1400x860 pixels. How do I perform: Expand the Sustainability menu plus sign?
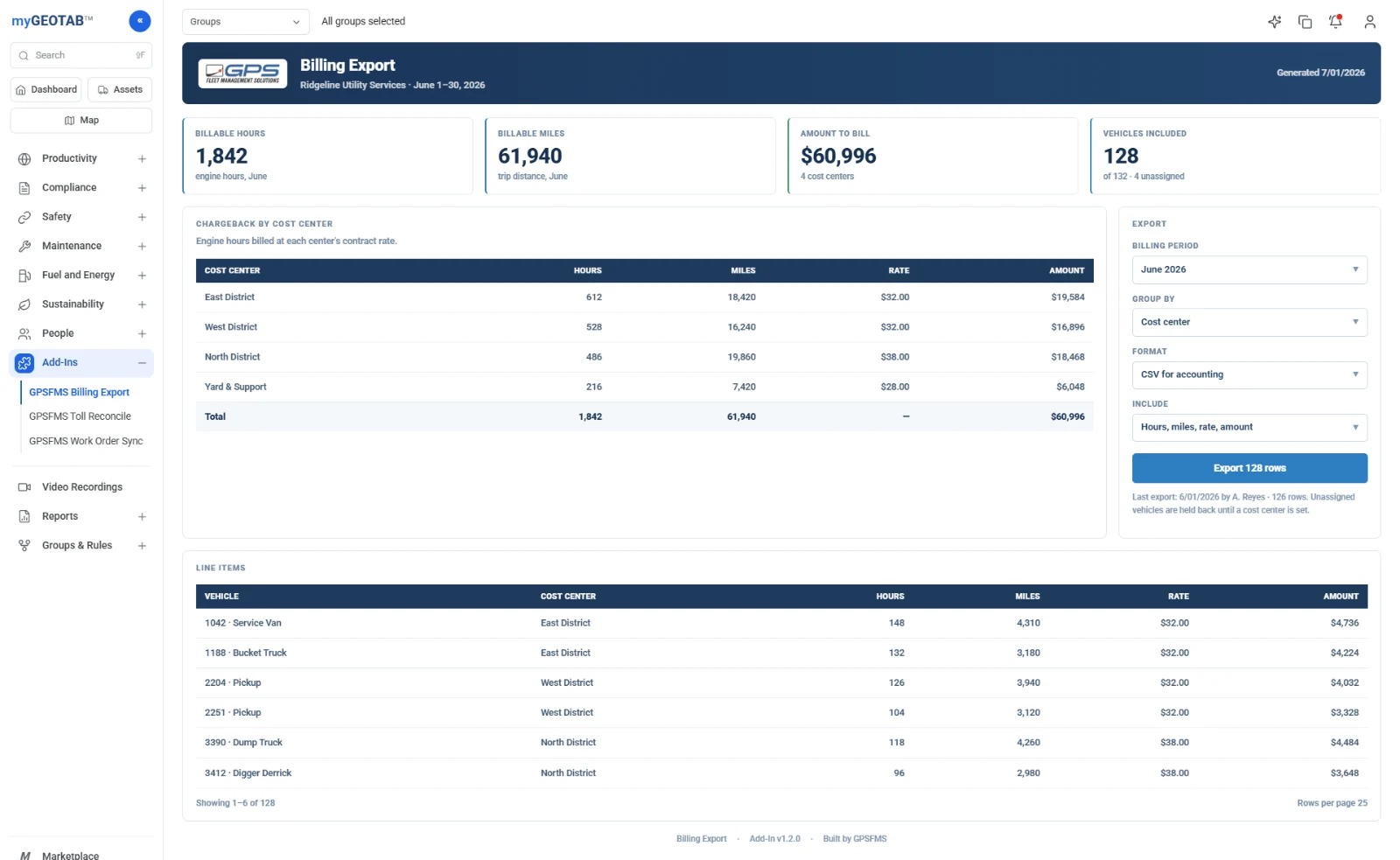[x=142, y=304]
